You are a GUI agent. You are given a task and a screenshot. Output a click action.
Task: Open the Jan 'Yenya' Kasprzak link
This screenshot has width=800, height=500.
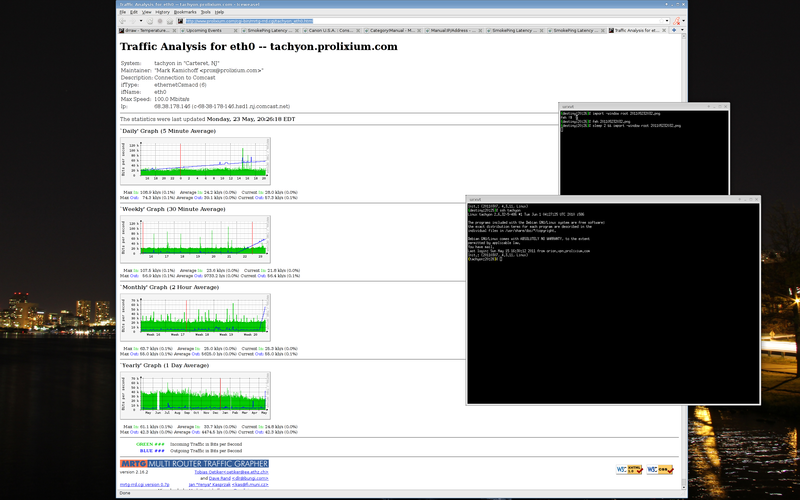tap(210, 485)
